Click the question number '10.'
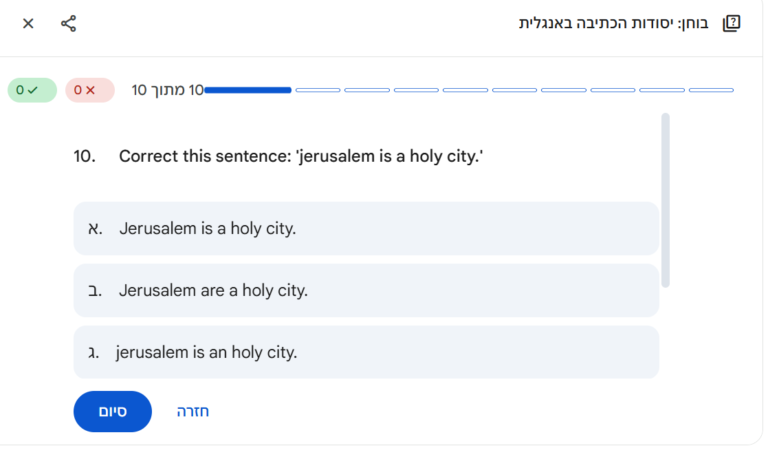The width and height of the screenshot is (768, 457). point(84,156)
